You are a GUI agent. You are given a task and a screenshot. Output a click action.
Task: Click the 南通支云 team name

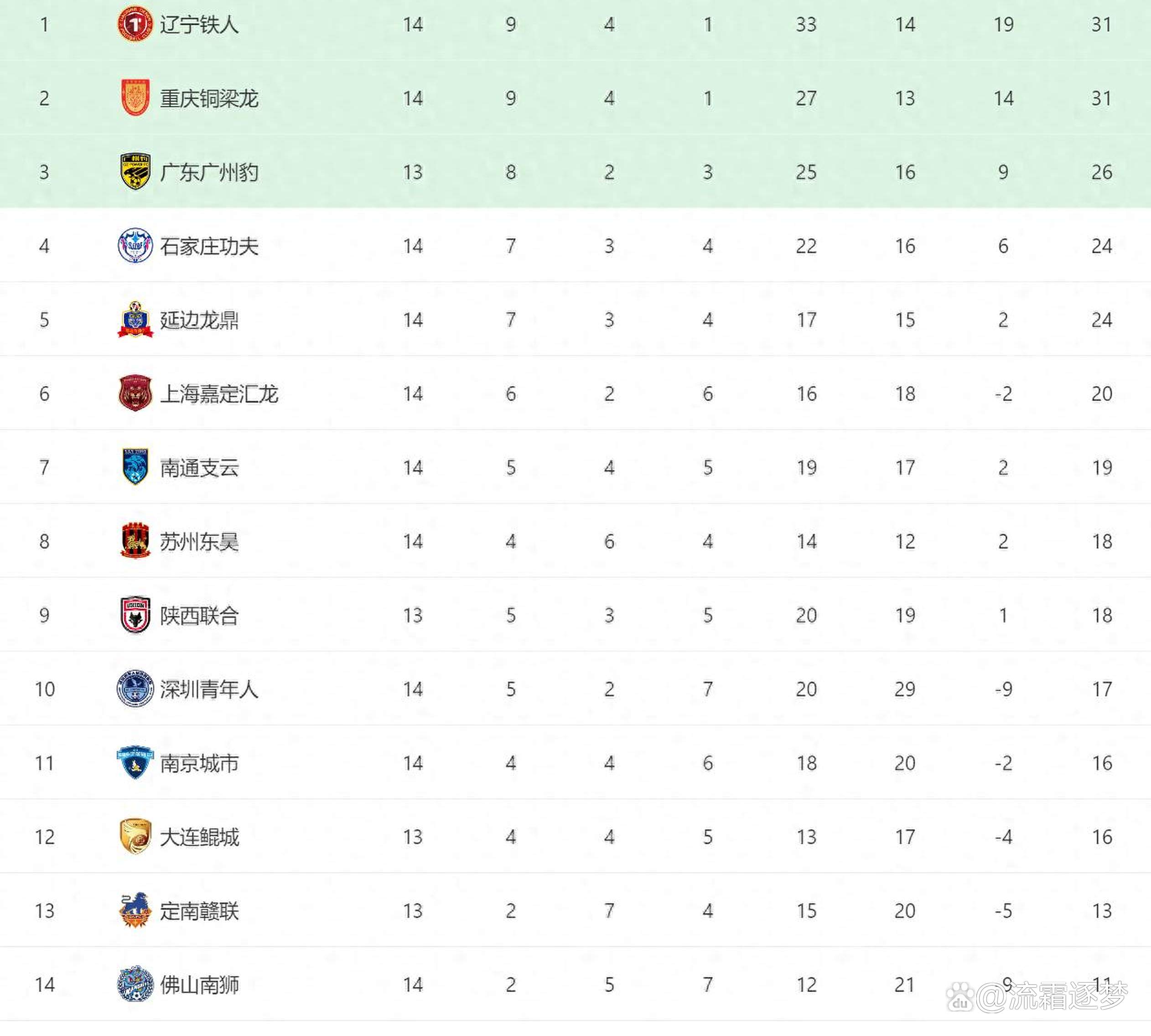point(199,467)
